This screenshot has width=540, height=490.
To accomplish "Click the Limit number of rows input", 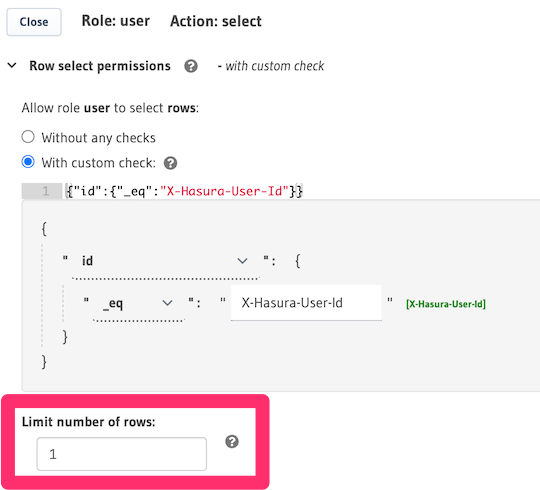I will (x=122, y=454).
